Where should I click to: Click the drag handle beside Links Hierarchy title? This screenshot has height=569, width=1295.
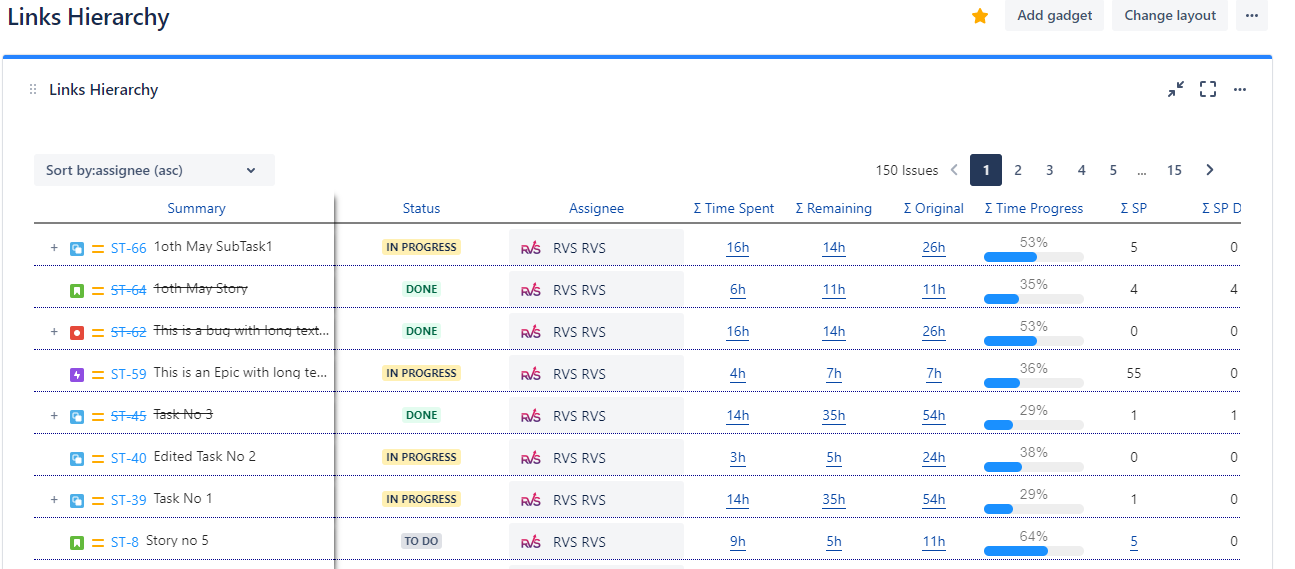coord(33,90)
